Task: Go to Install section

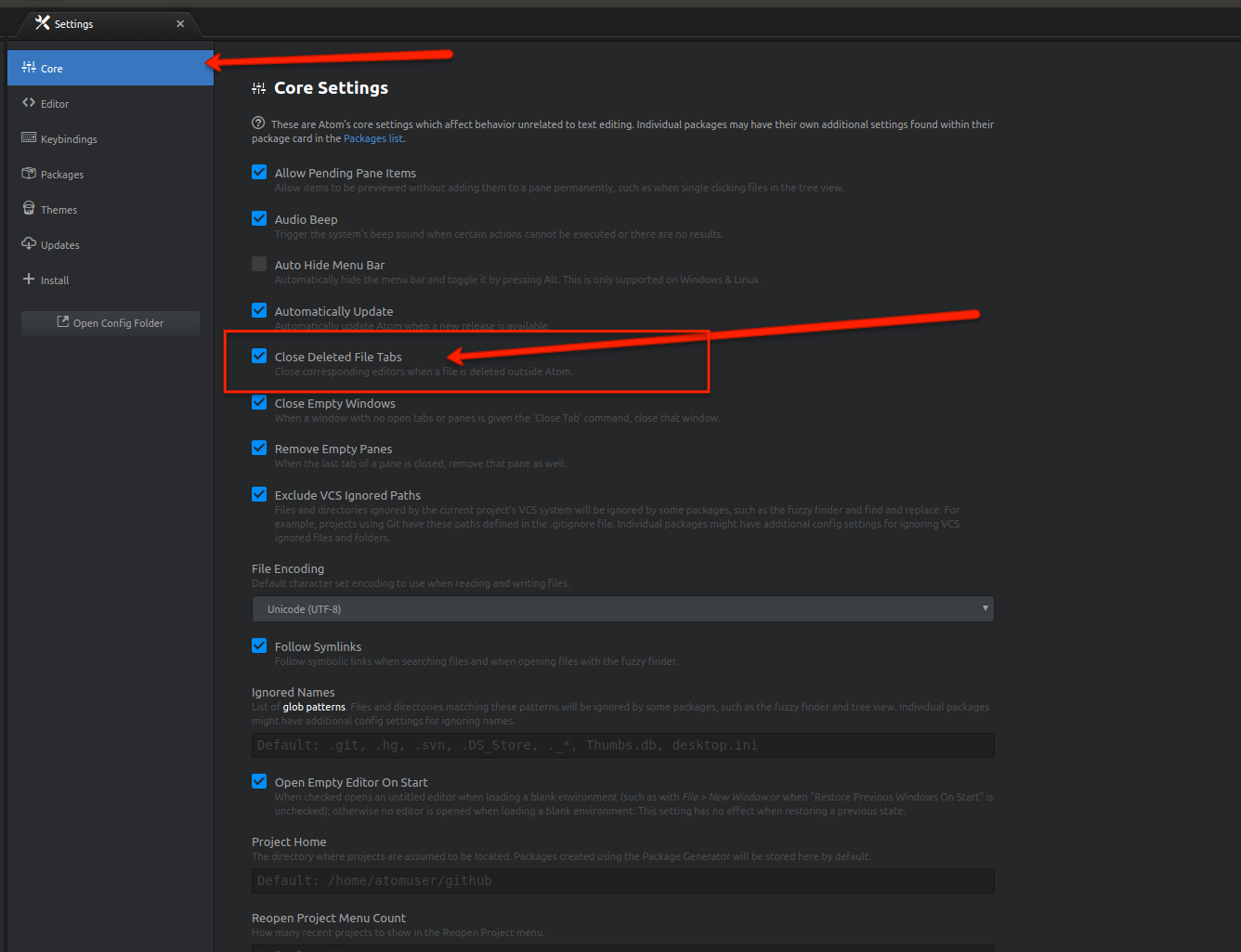Action: 111,280
